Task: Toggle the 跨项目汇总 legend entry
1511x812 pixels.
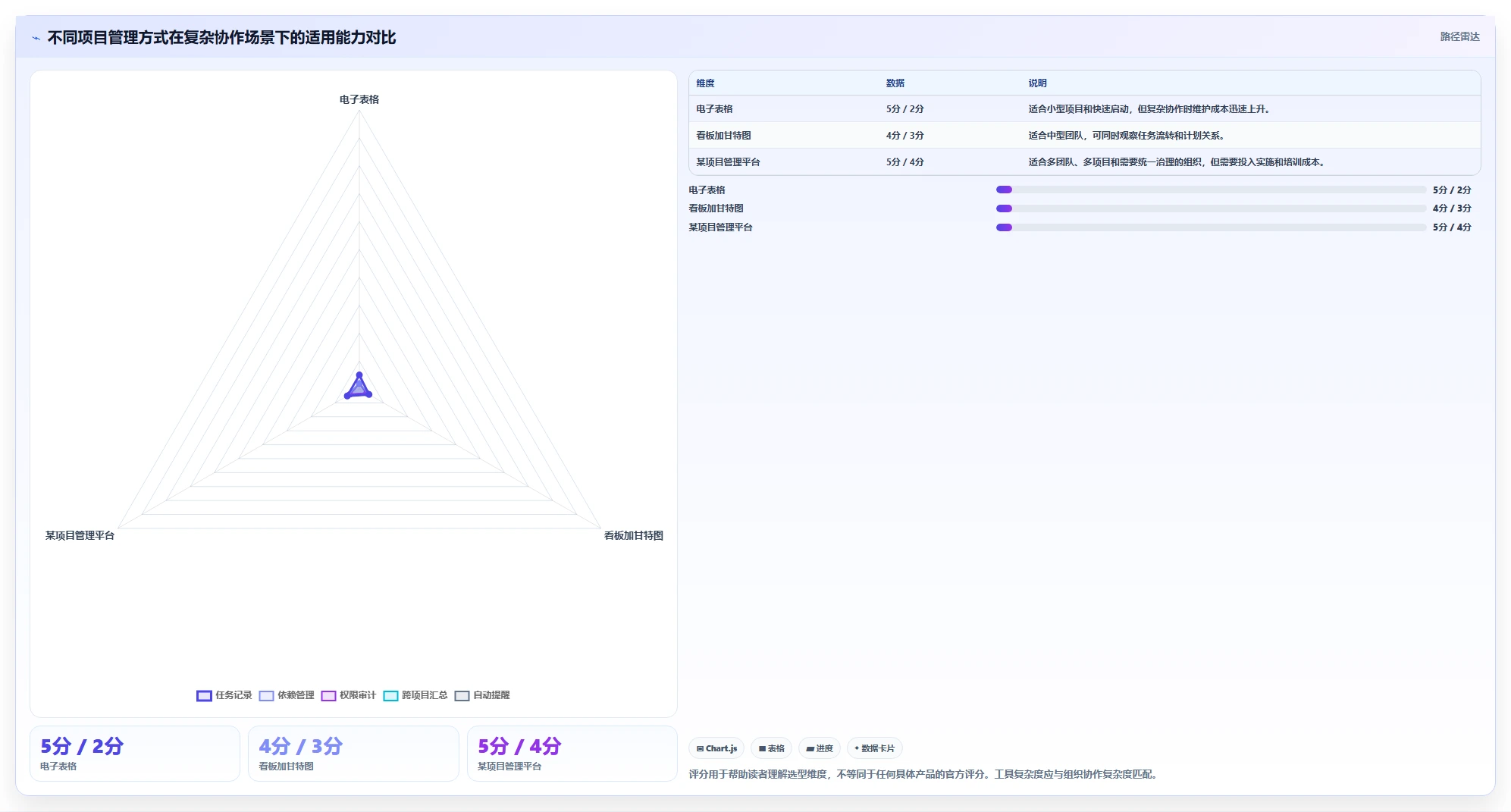Action: pos(415,695)
